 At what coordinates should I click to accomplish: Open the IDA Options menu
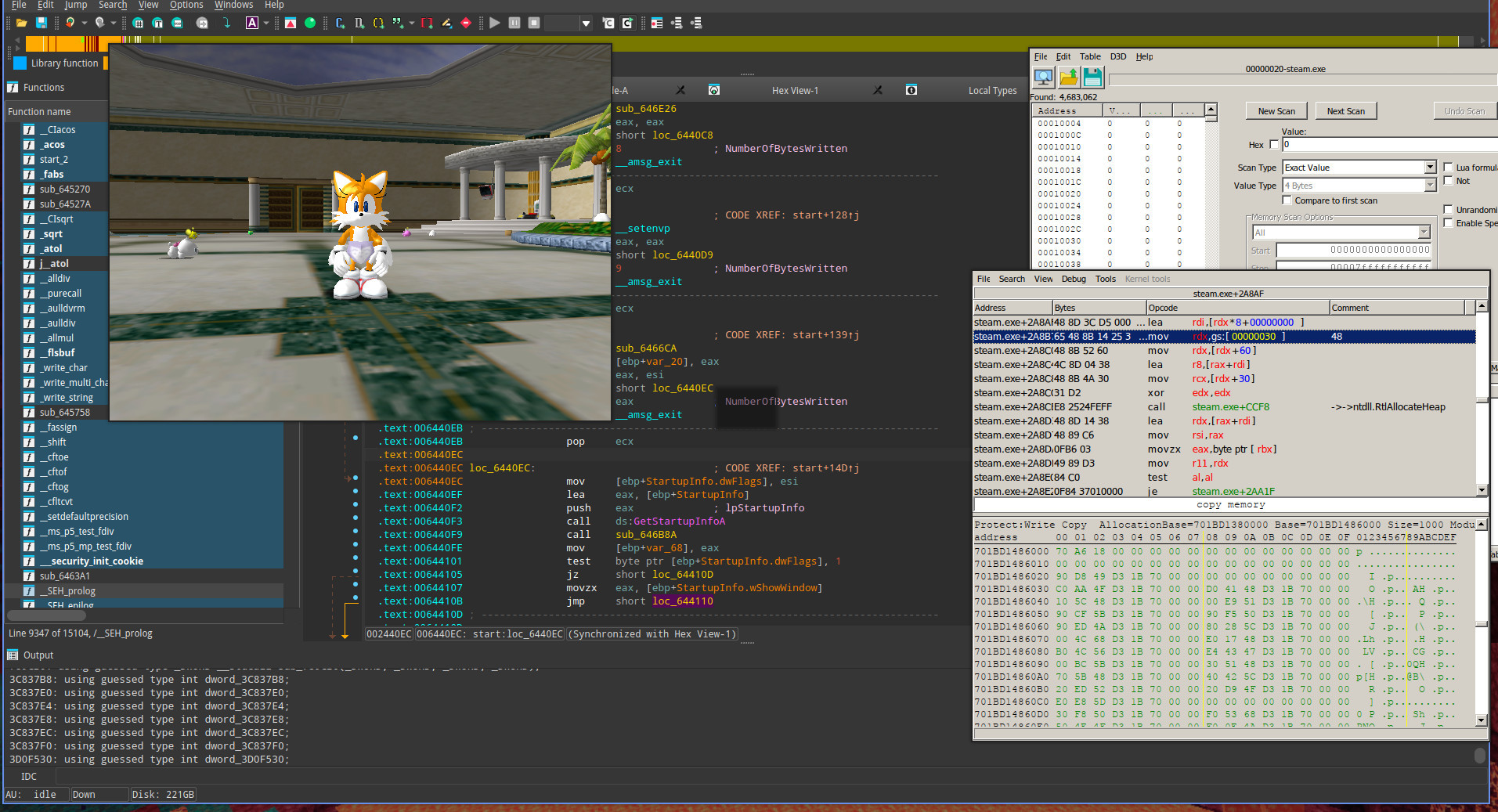(186, 5)
